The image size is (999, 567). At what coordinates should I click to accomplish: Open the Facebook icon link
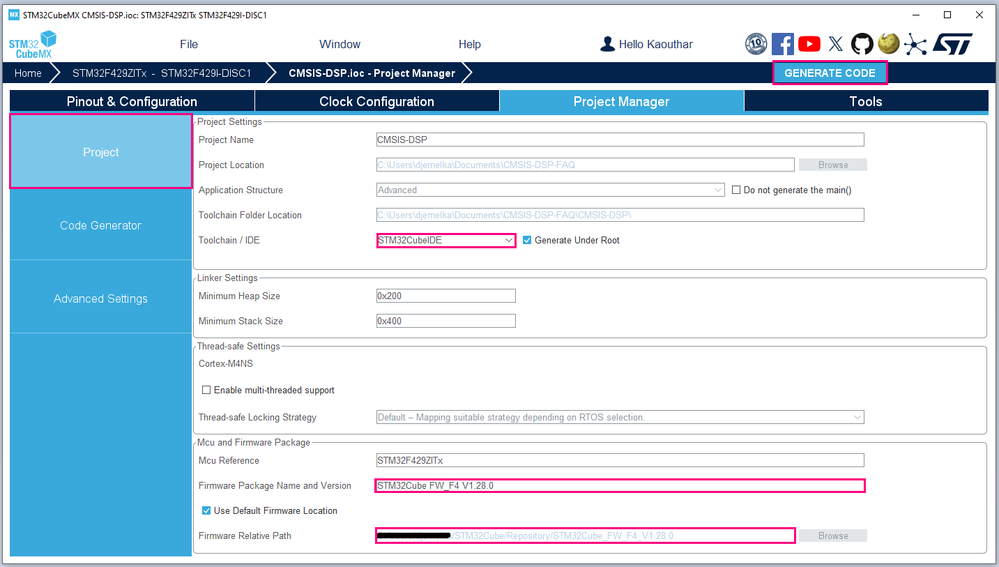click(782, 44)
